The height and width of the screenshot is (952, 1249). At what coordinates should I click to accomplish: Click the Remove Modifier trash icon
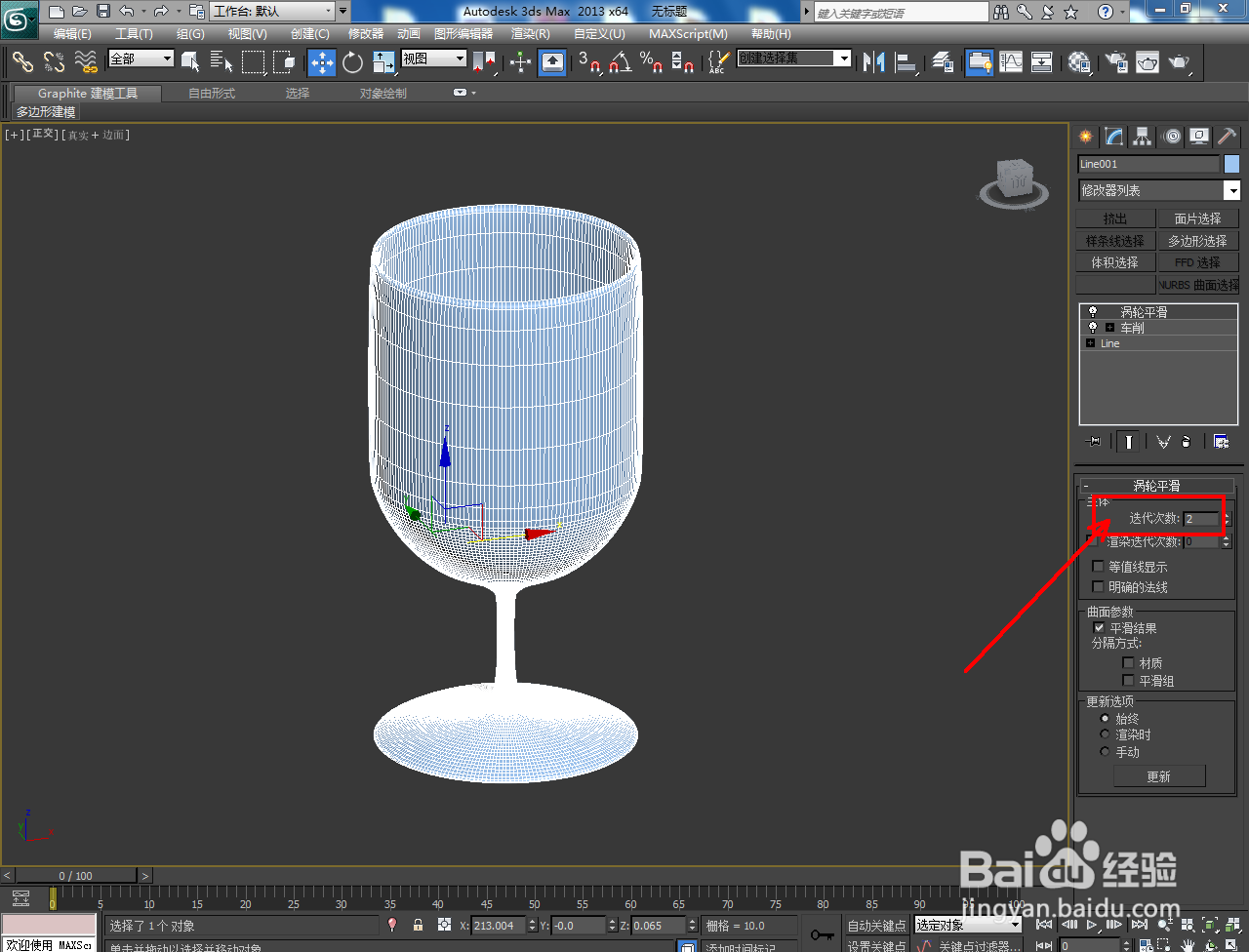coord(1186,442)
